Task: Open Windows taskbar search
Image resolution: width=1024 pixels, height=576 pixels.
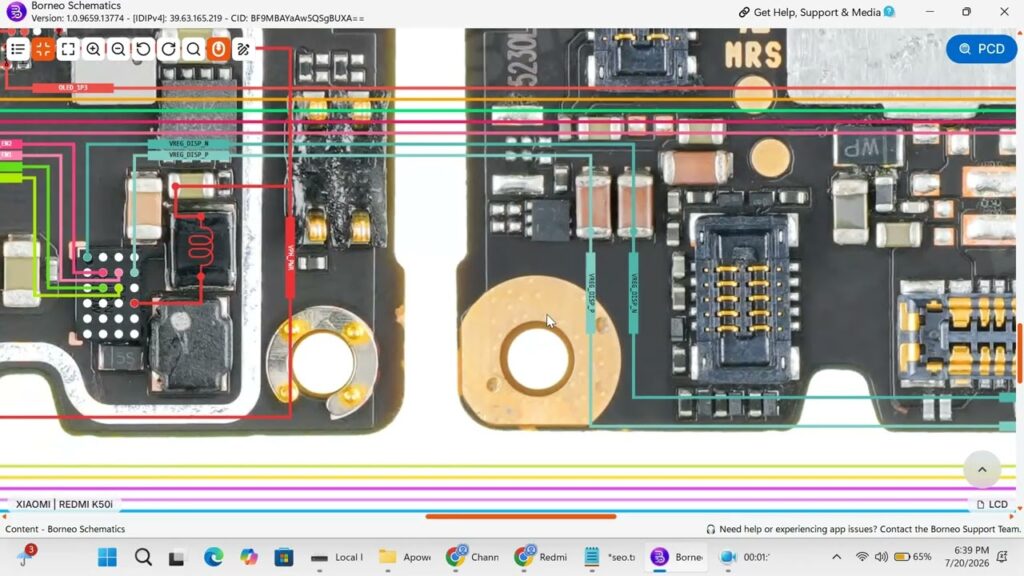Action: [x=143, y=557]
